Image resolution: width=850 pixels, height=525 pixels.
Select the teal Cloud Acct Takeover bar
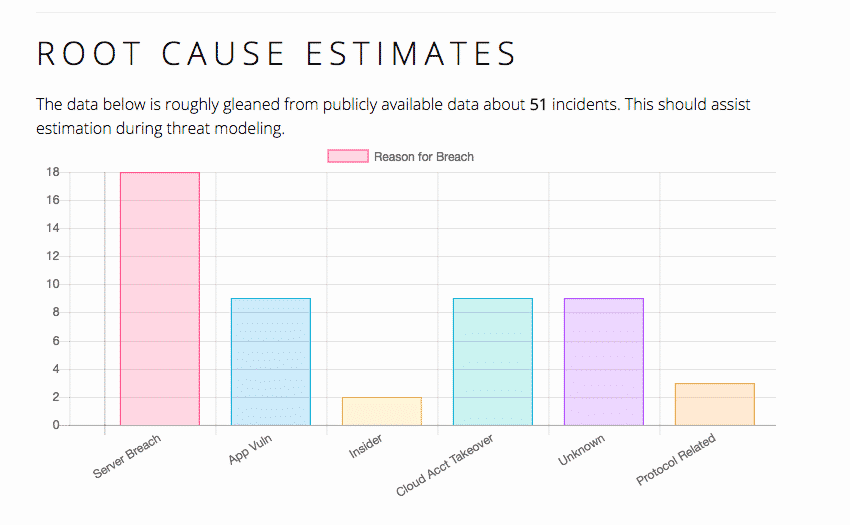[x=493, y=361]
